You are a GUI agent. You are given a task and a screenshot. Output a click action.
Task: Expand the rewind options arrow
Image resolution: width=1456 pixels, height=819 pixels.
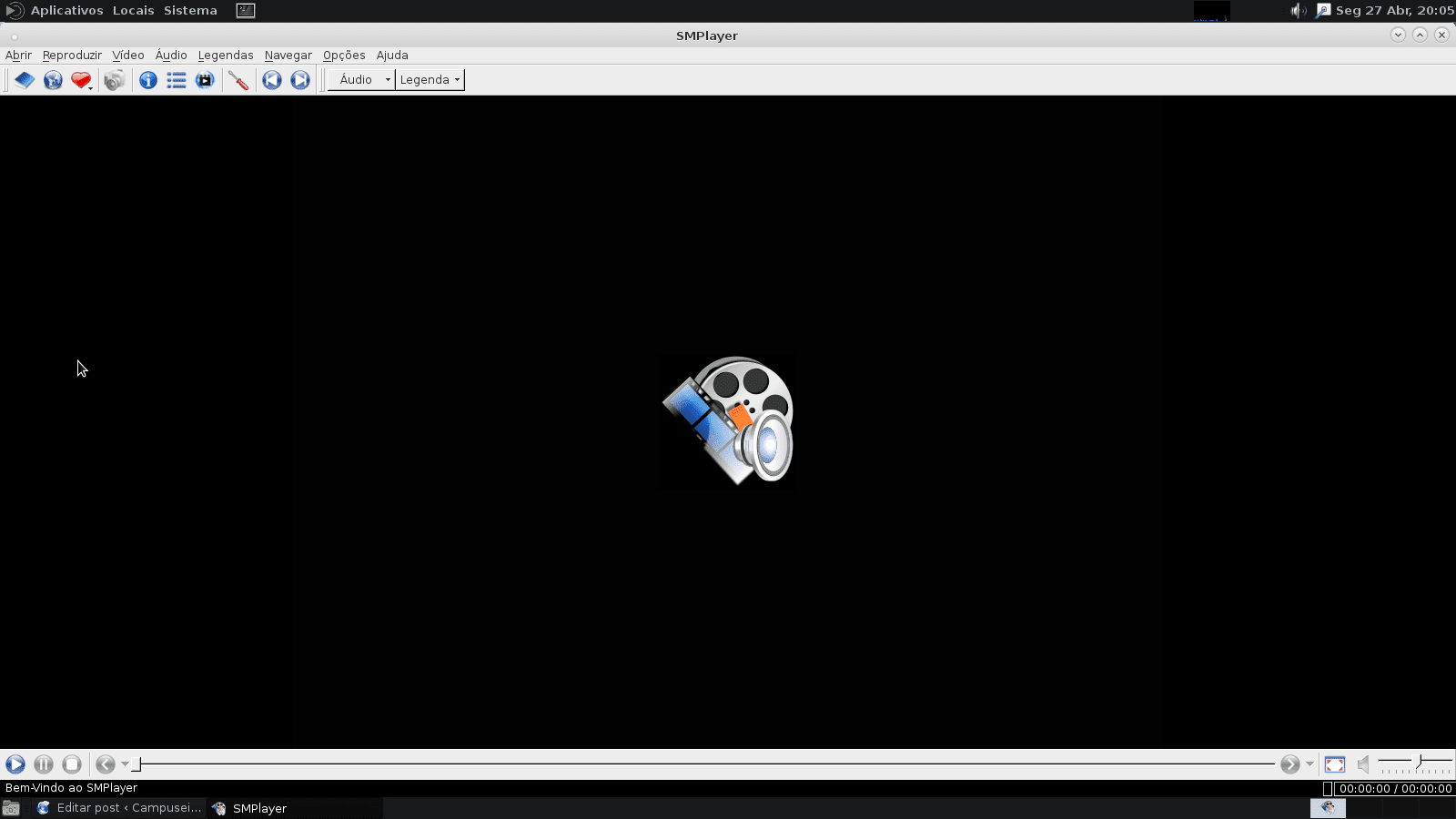(126, 764)
